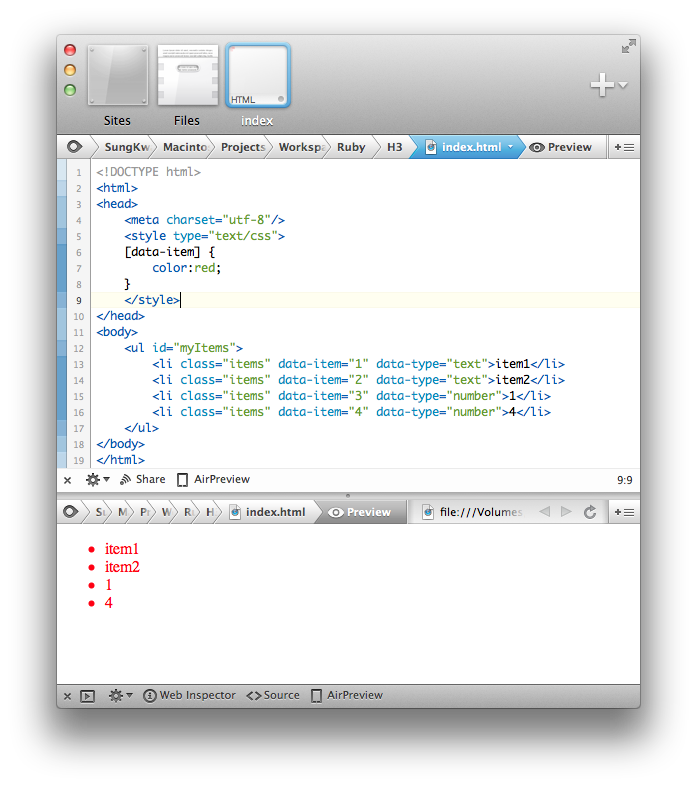Click line number 9 in the gutter

(79, 301)
